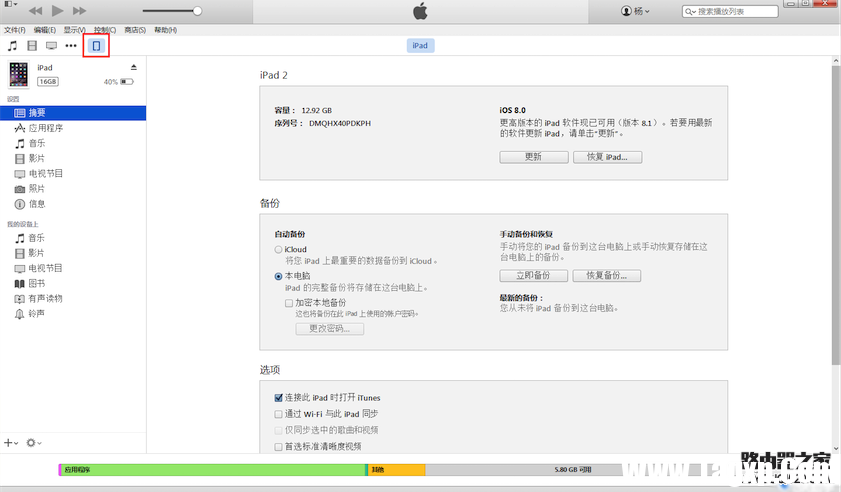Screen dimensions: 841x492
Task: Select the 本电脑 backup radio button
Action: (278, 276)
